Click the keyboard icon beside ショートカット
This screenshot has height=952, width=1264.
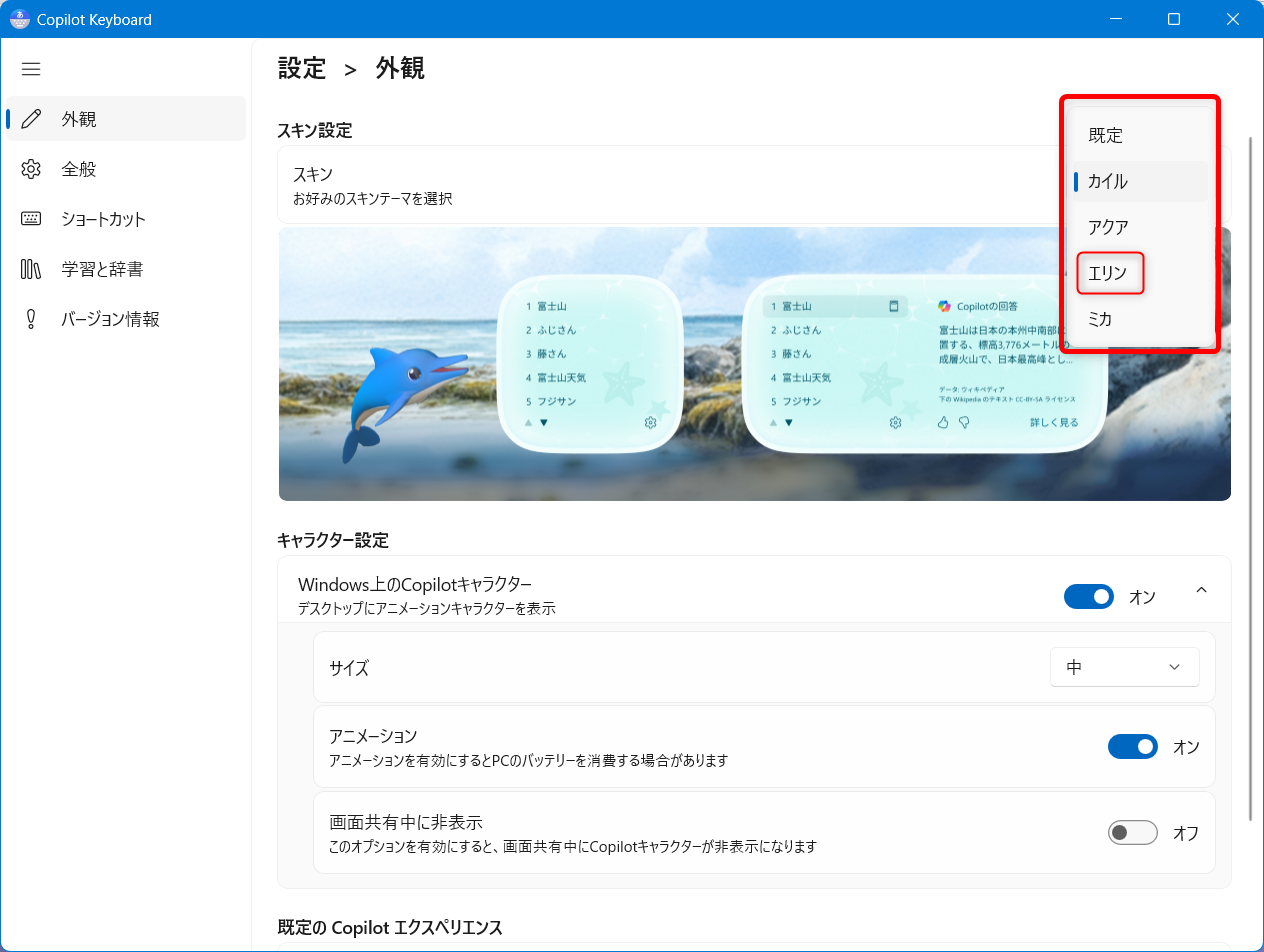pyautogui.click(x=31, y=219)
